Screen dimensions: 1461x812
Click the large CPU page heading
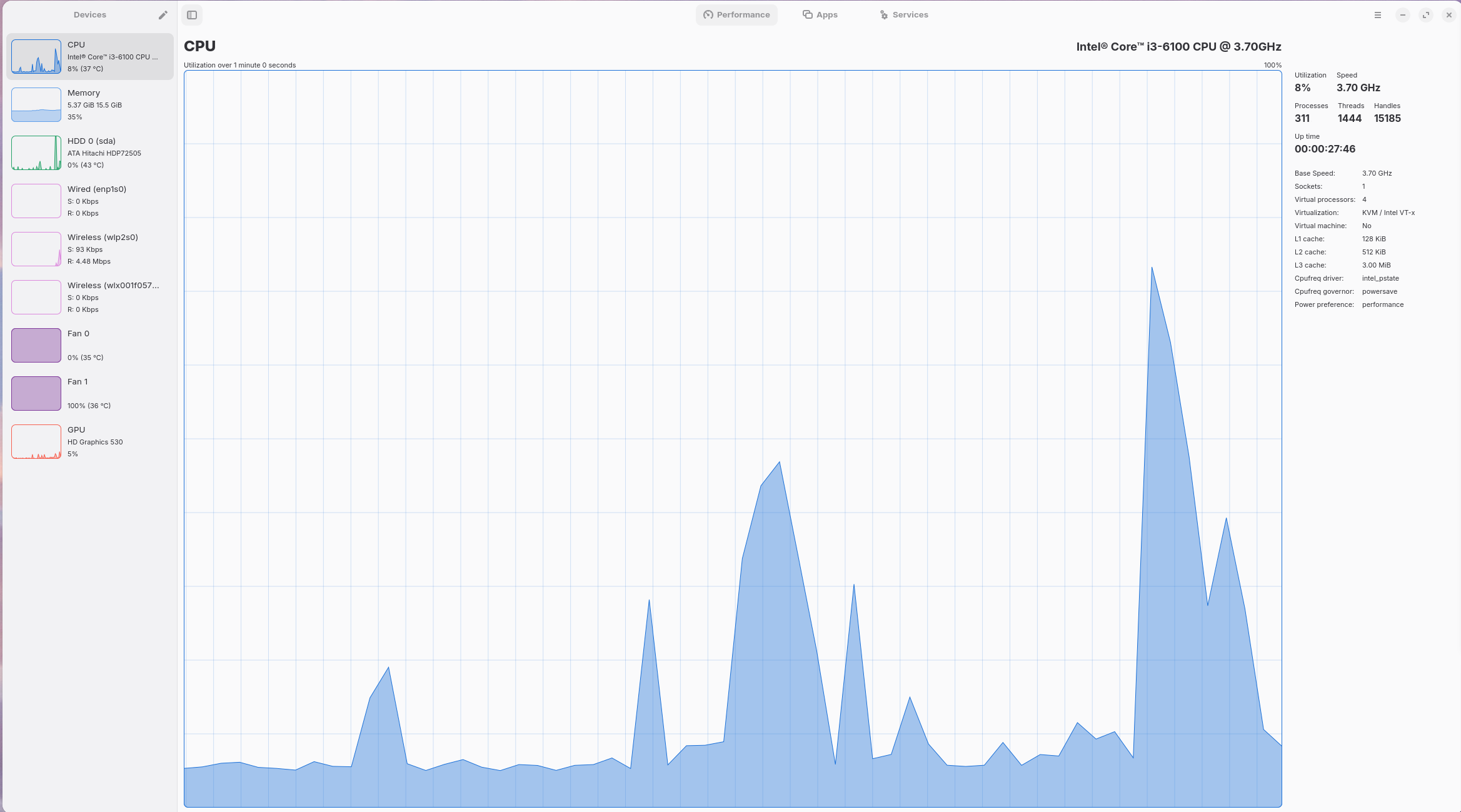pos(199,46)
